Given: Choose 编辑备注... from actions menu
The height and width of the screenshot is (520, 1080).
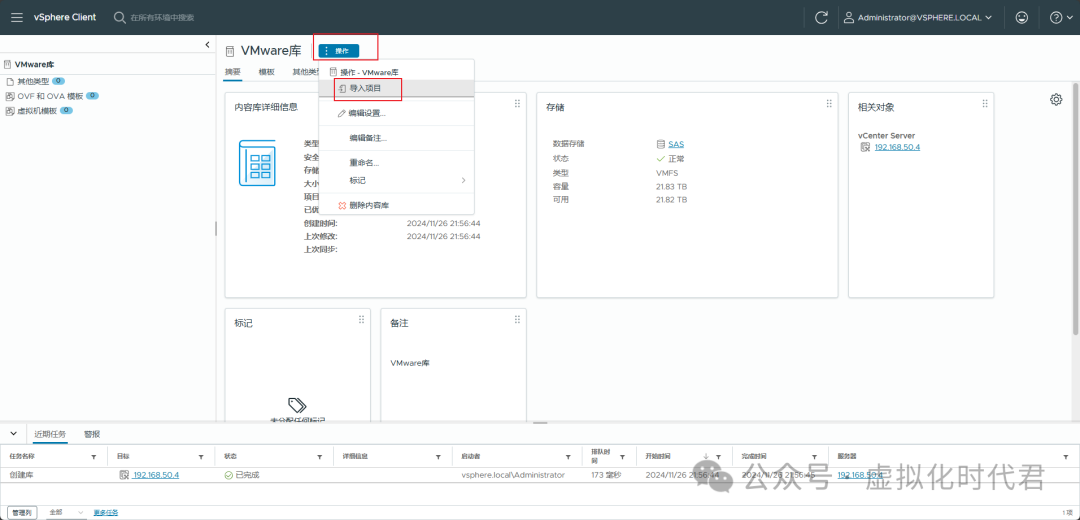Looking at the screenshot, I should click(396, 138).
